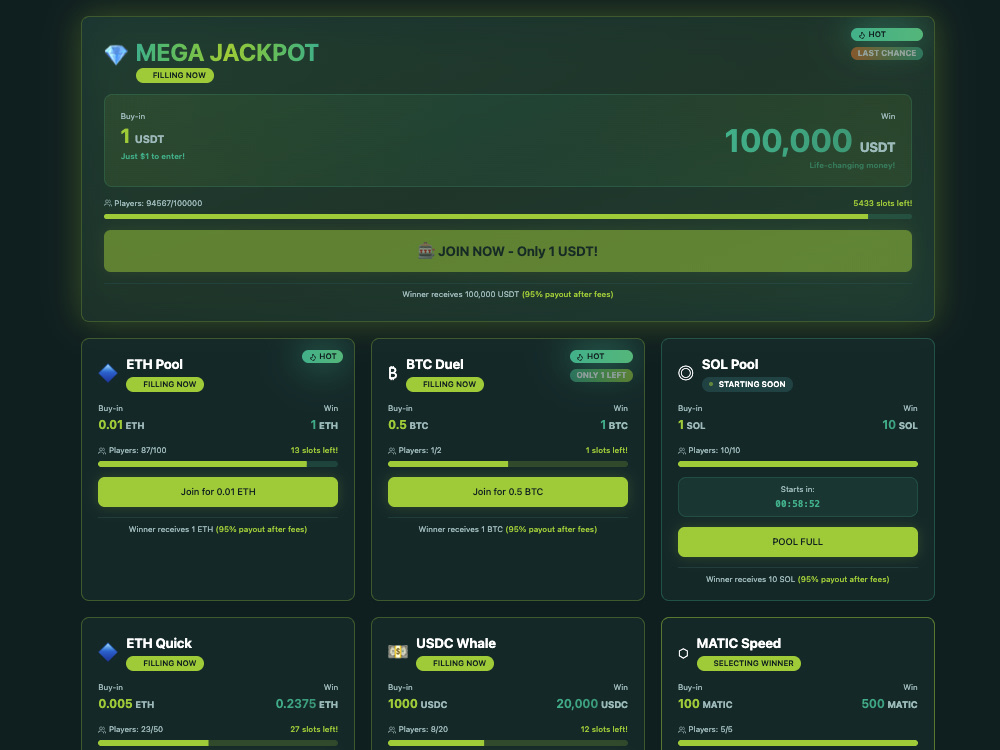Click the HOT badge on BTC Duel
This screenshot has width=1000, height=750.
click(601, 357)
